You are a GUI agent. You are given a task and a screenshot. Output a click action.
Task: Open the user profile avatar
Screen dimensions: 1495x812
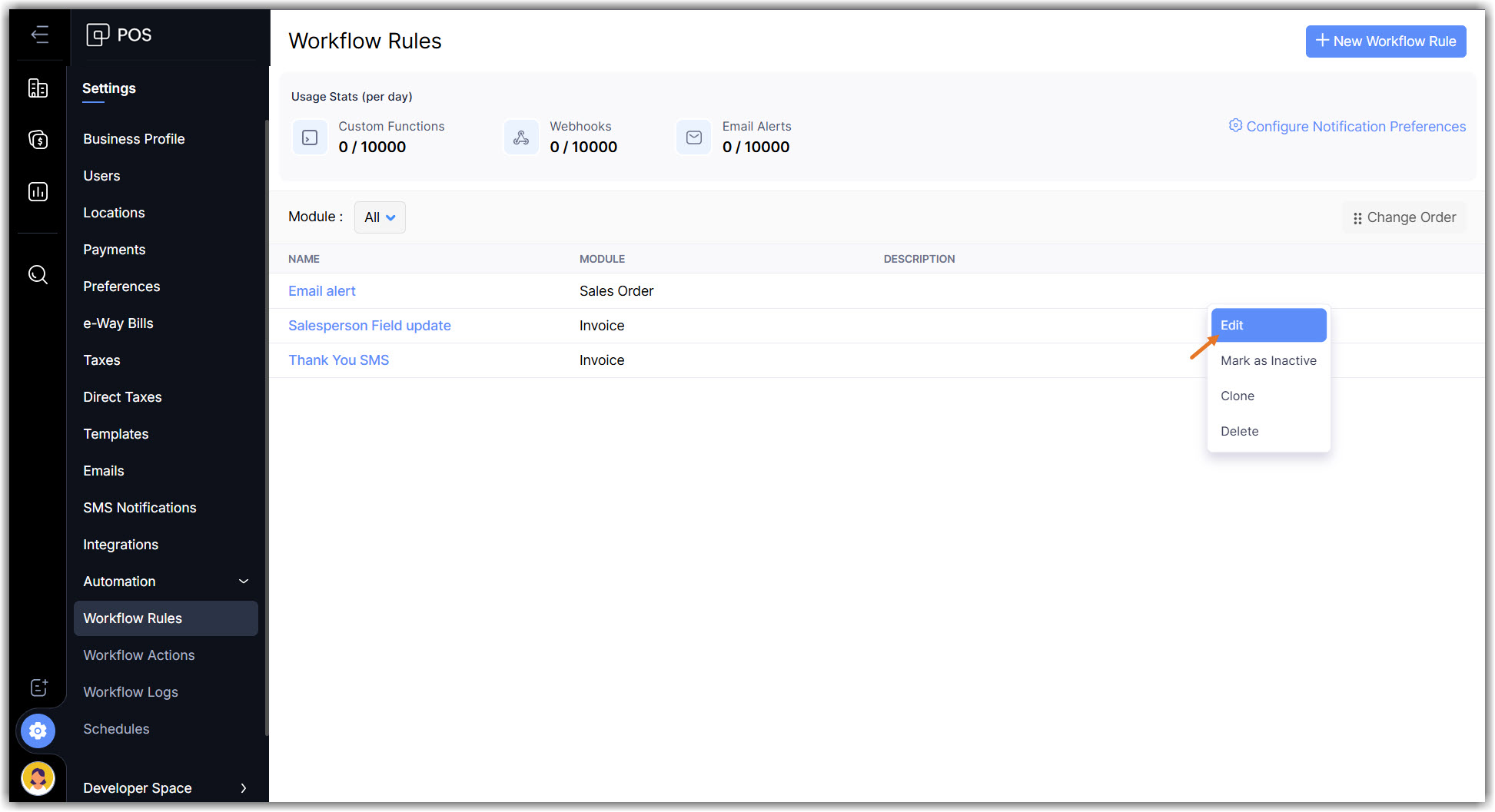(38, 778)
